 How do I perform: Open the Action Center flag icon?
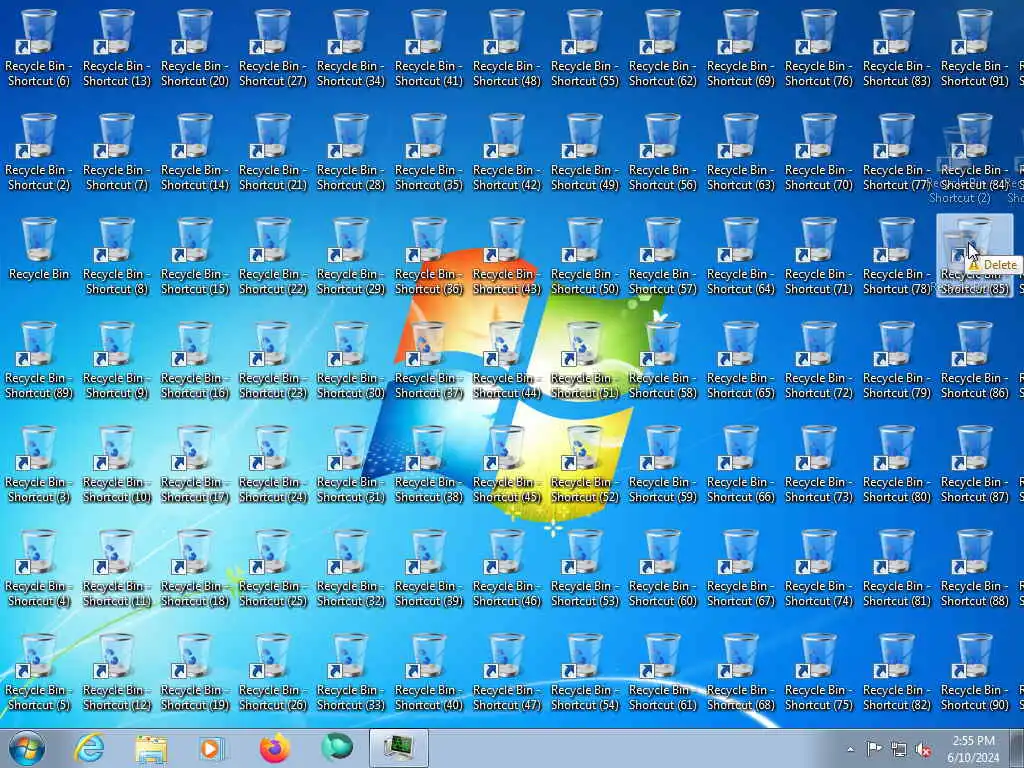coord(874,749)
